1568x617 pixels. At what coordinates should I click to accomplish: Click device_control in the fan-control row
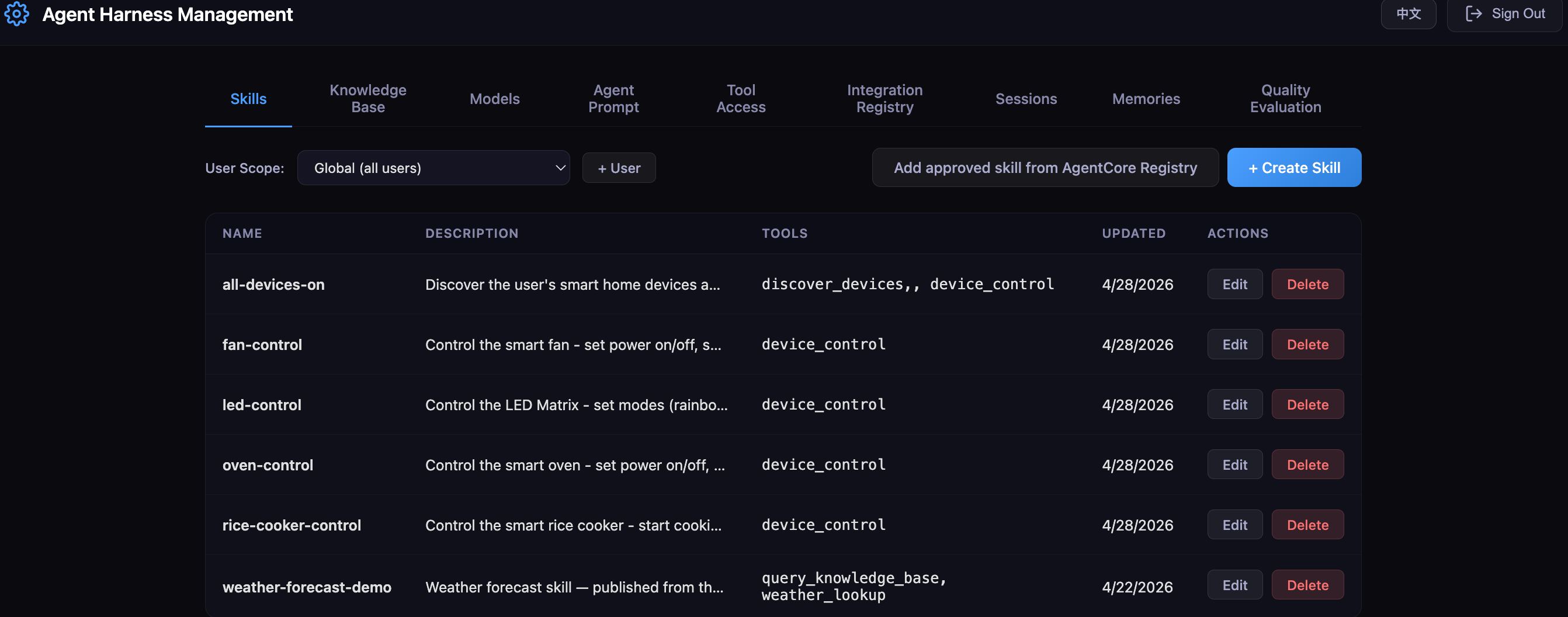pos(823,344)
